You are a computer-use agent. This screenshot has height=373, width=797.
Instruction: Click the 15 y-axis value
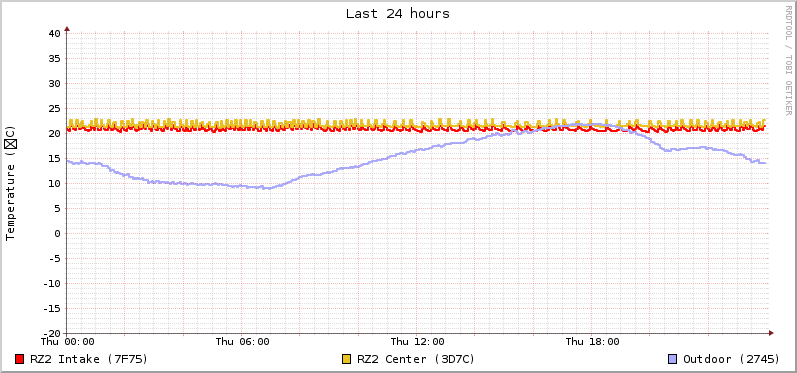coord(54,159)
